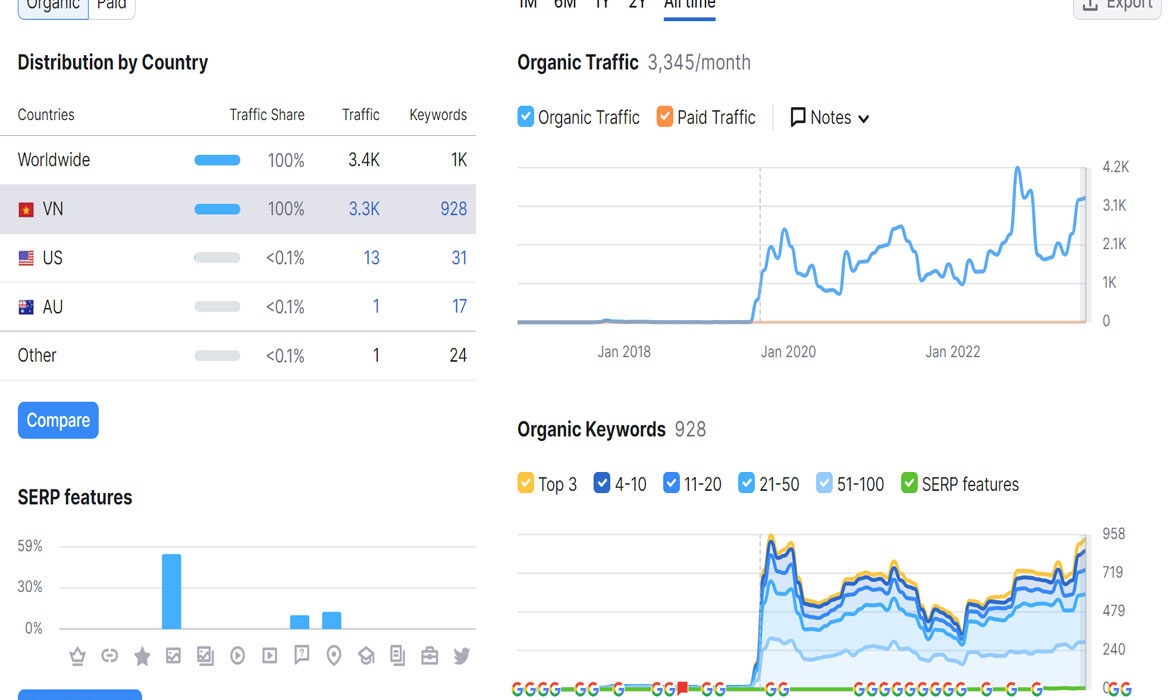Toggle the 21-50 positions checkbox
This screenshot has height=700, width=1170.
(x=746, y=483)
